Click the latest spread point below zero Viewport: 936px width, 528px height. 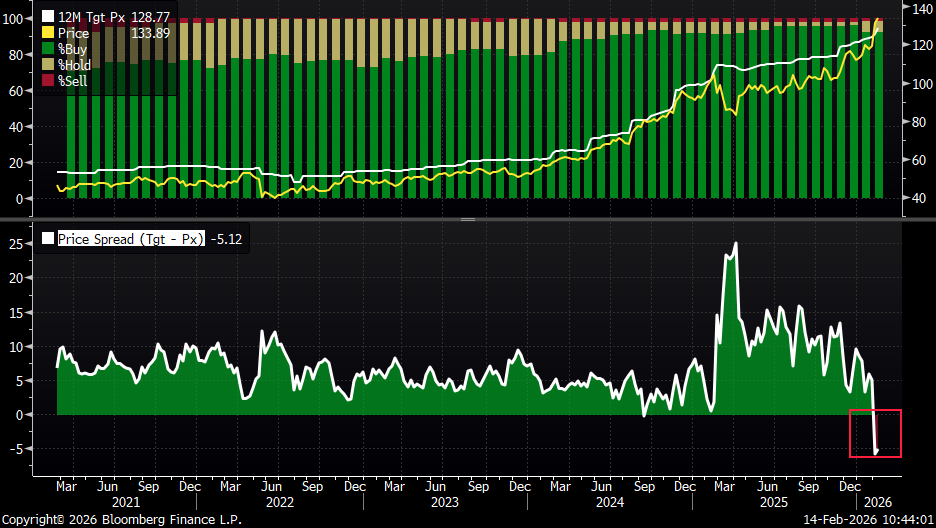pos(877,452)
